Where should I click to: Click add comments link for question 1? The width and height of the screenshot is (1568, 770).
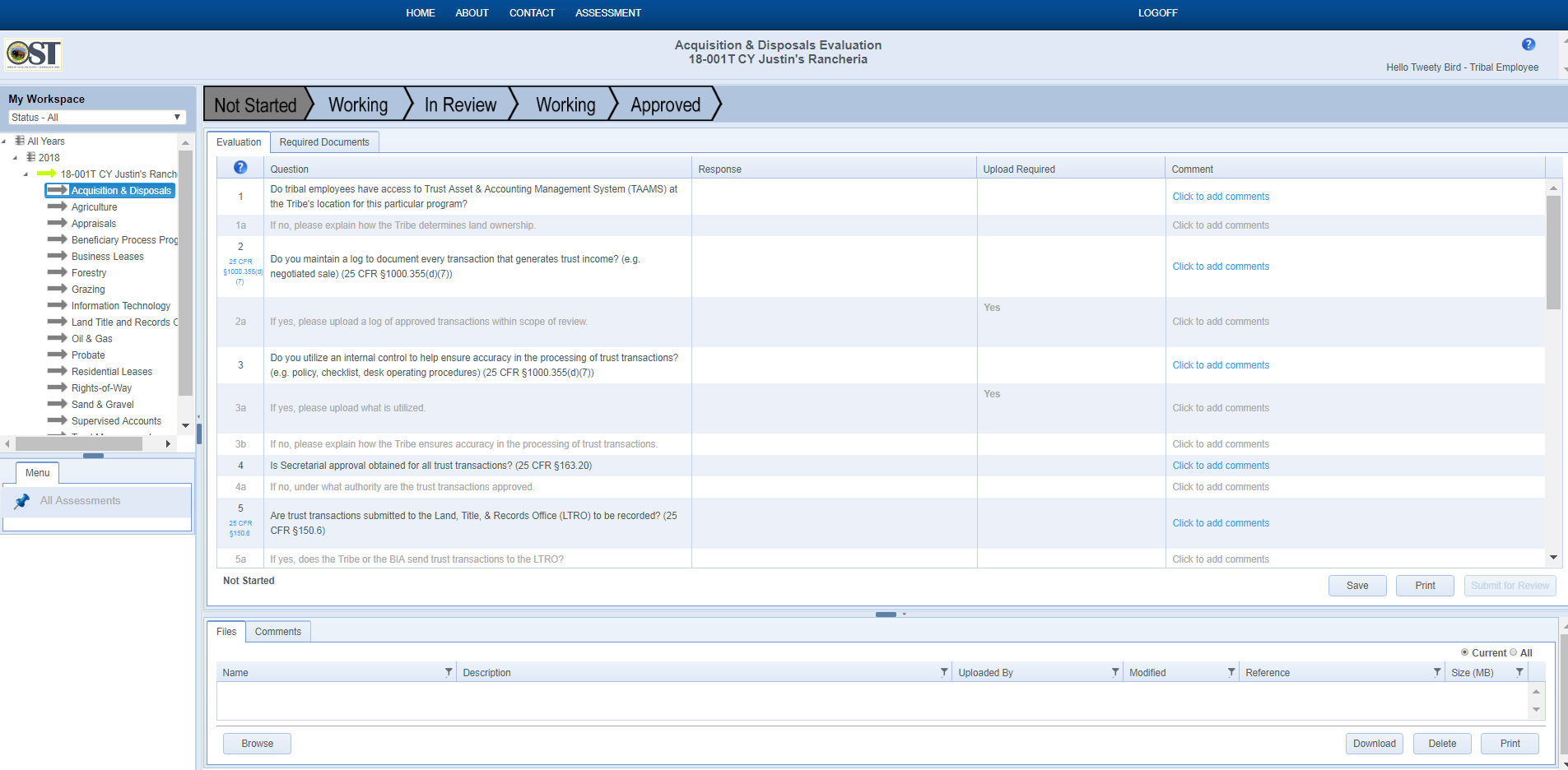[1220, 197]
